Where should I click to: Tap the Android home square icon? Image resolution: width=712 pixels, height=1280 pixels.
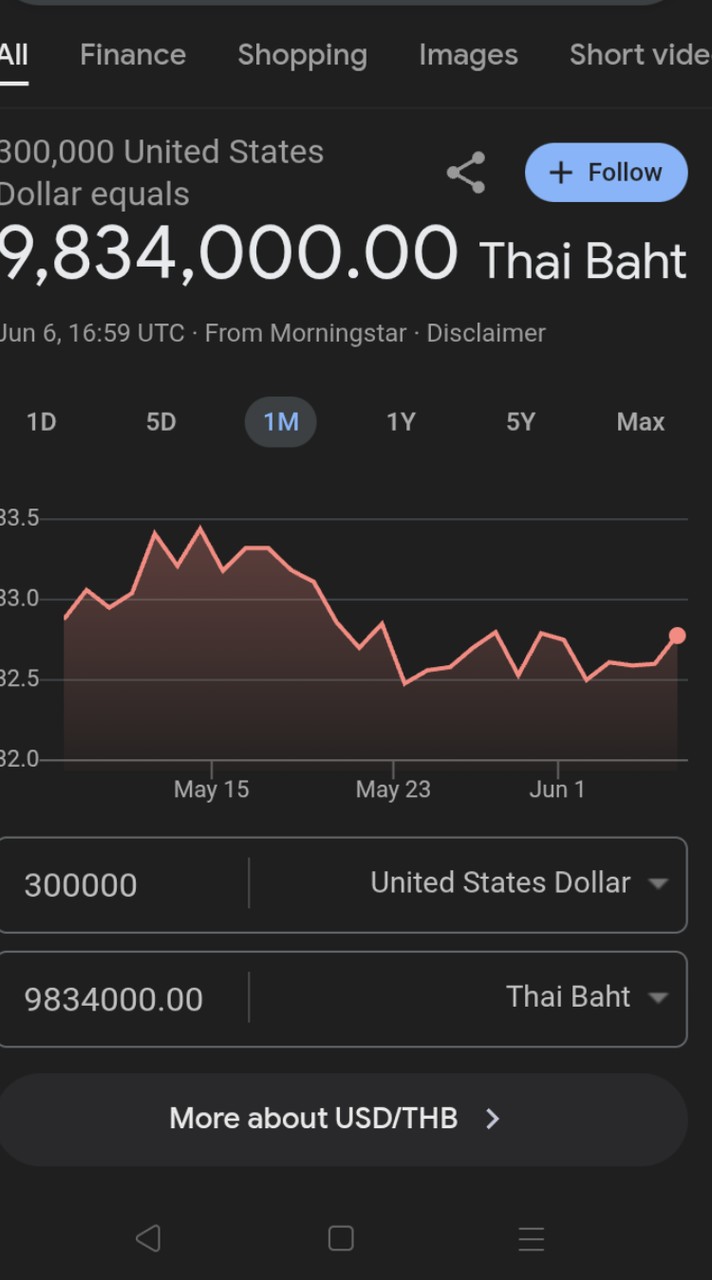point(341,1238)
